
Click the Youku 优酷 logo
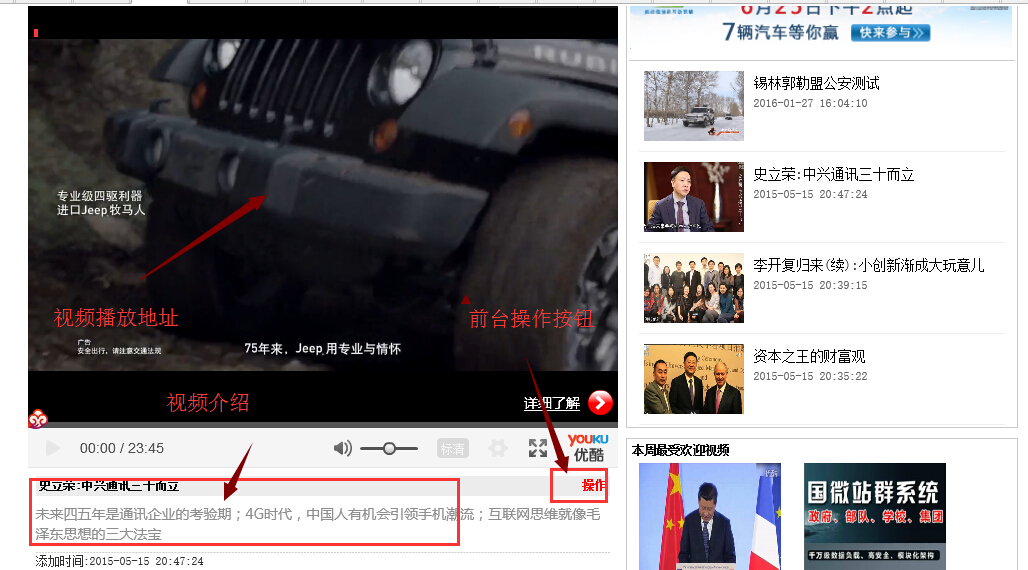[x=588, y=447]
